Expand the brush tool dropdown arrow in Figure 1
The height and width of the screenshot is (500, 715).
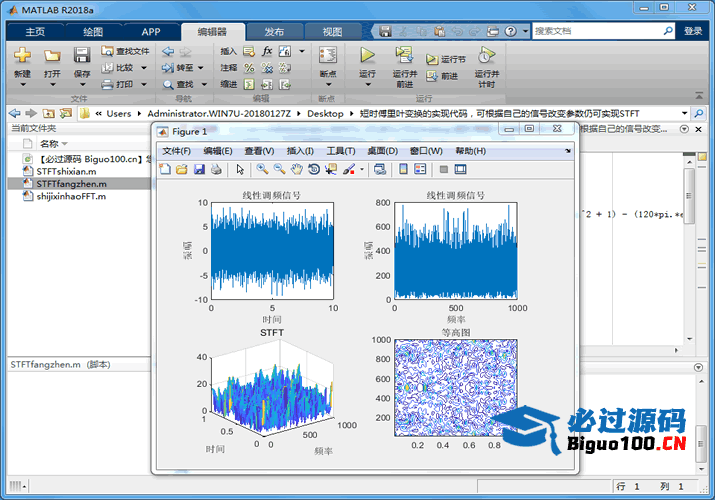tap(362, 170)
